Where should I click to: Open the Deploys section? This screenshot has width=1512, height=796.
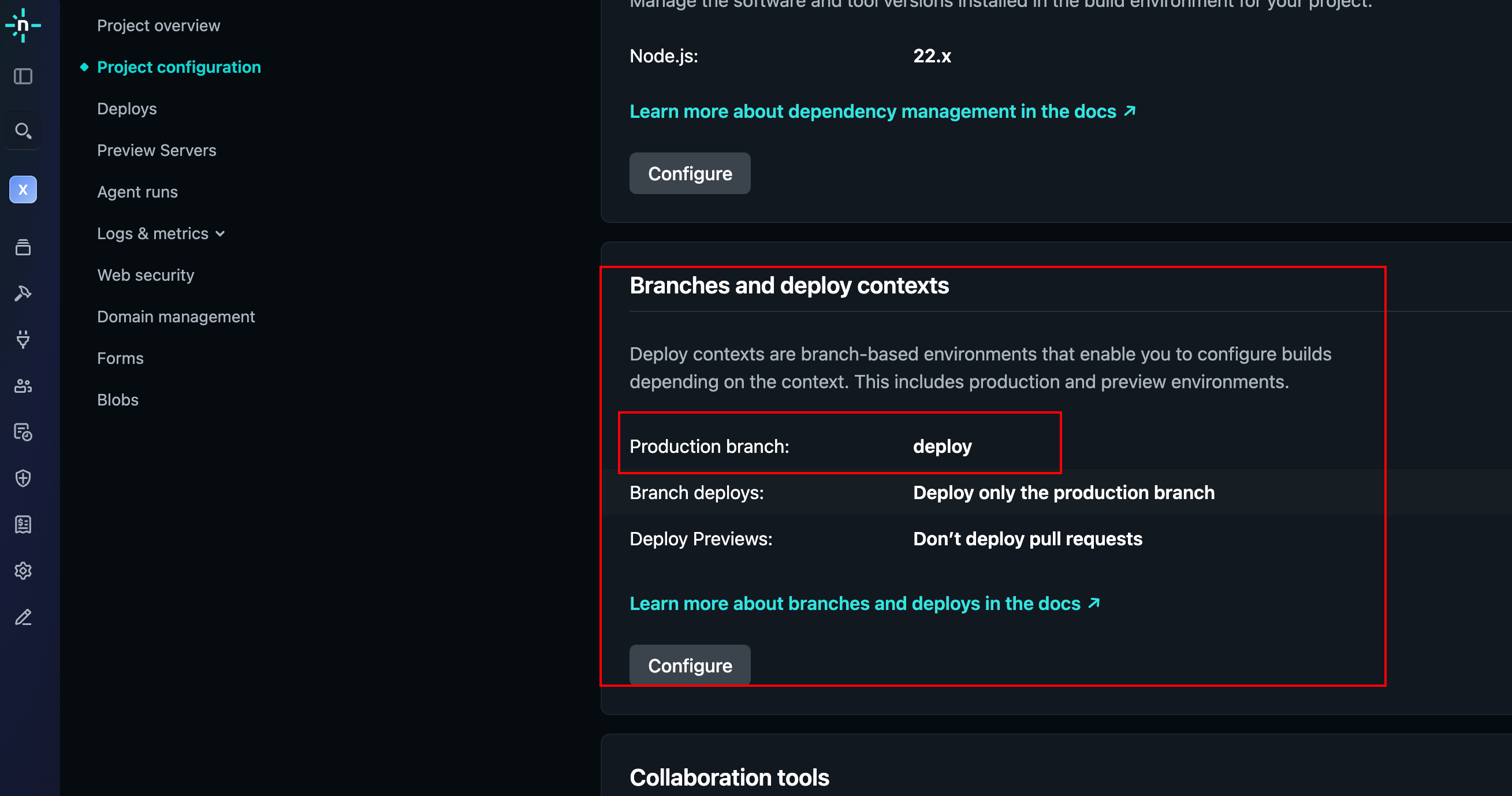pyautogui.click(x=127, y=109)
